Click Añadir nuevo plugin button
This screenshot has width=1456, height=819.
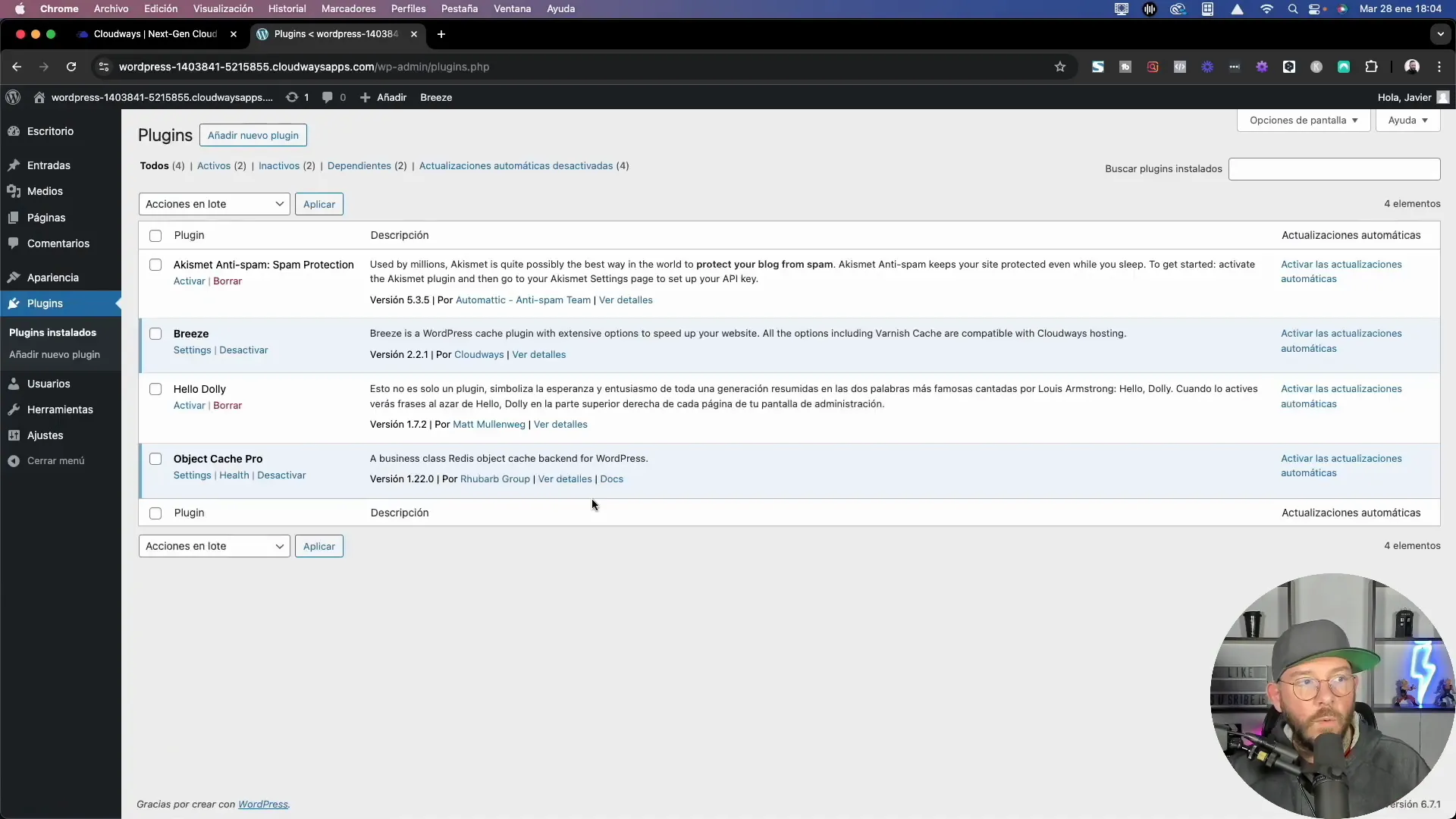[x=253, y=135]
